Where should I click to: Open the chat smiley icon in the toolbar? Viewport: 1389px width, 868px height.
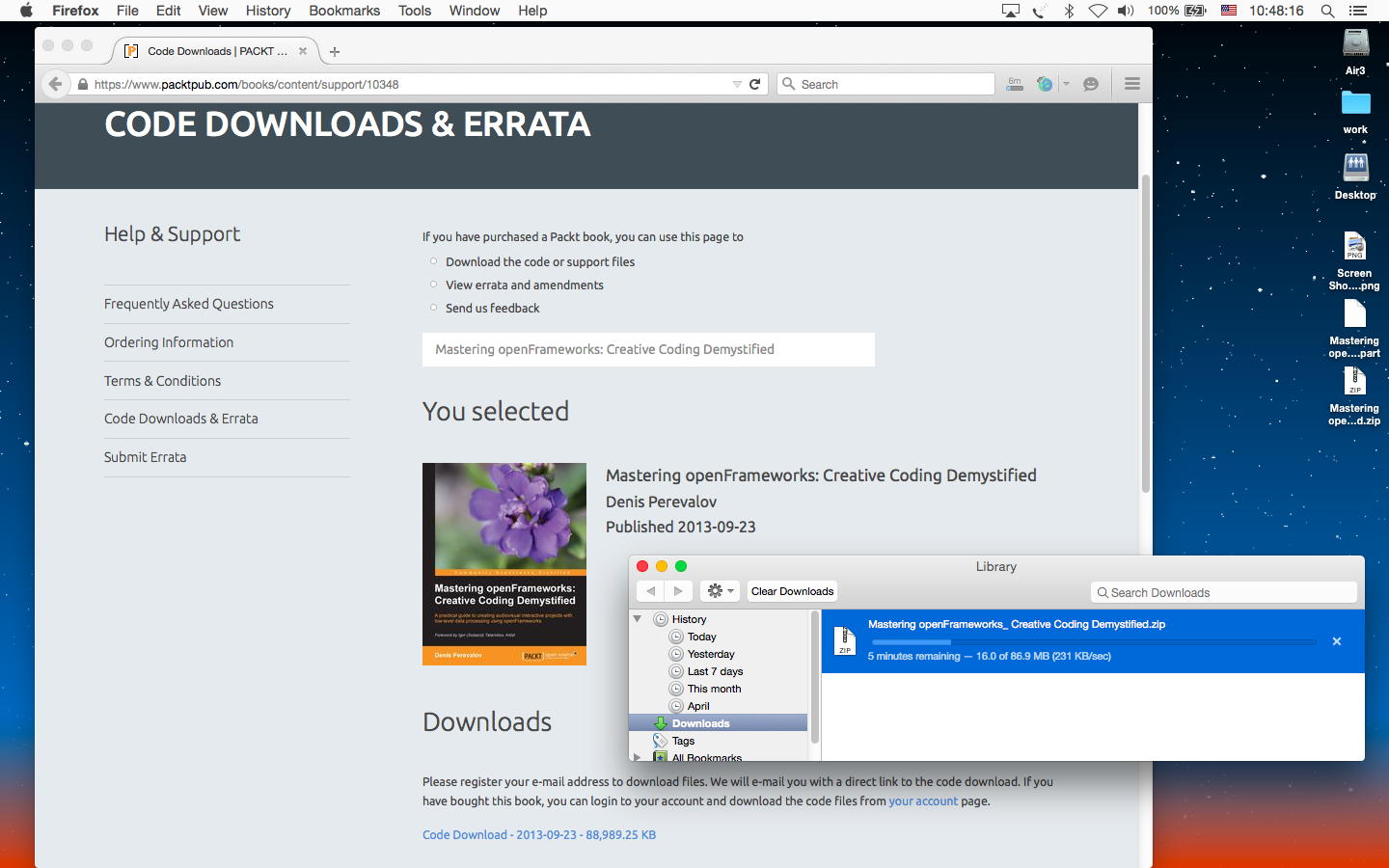(x=1091, y=84)
